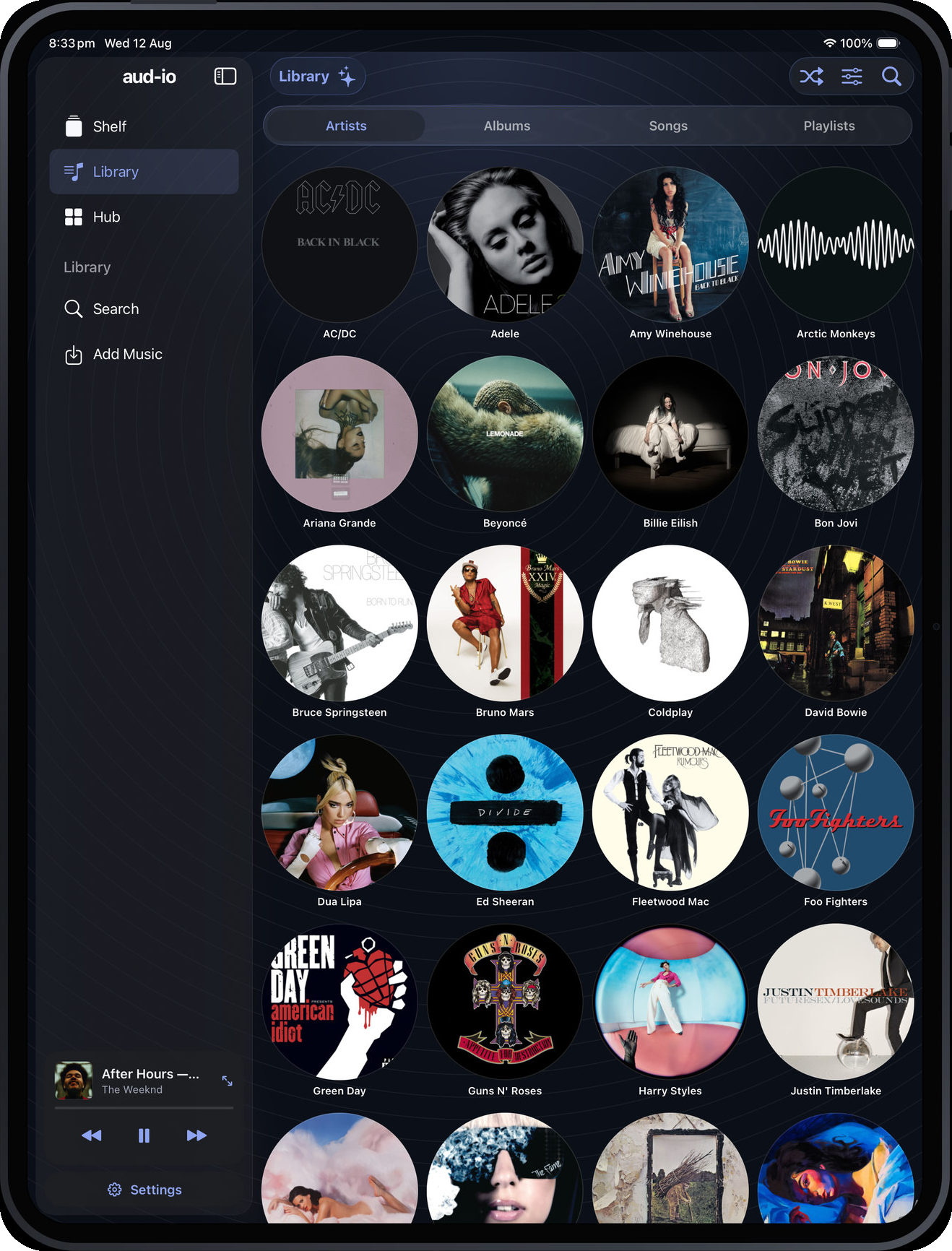Viewport: 952px width, 1251px height.
Task: Shuffle the library with the shuffle icon
Action: (811, 77)
